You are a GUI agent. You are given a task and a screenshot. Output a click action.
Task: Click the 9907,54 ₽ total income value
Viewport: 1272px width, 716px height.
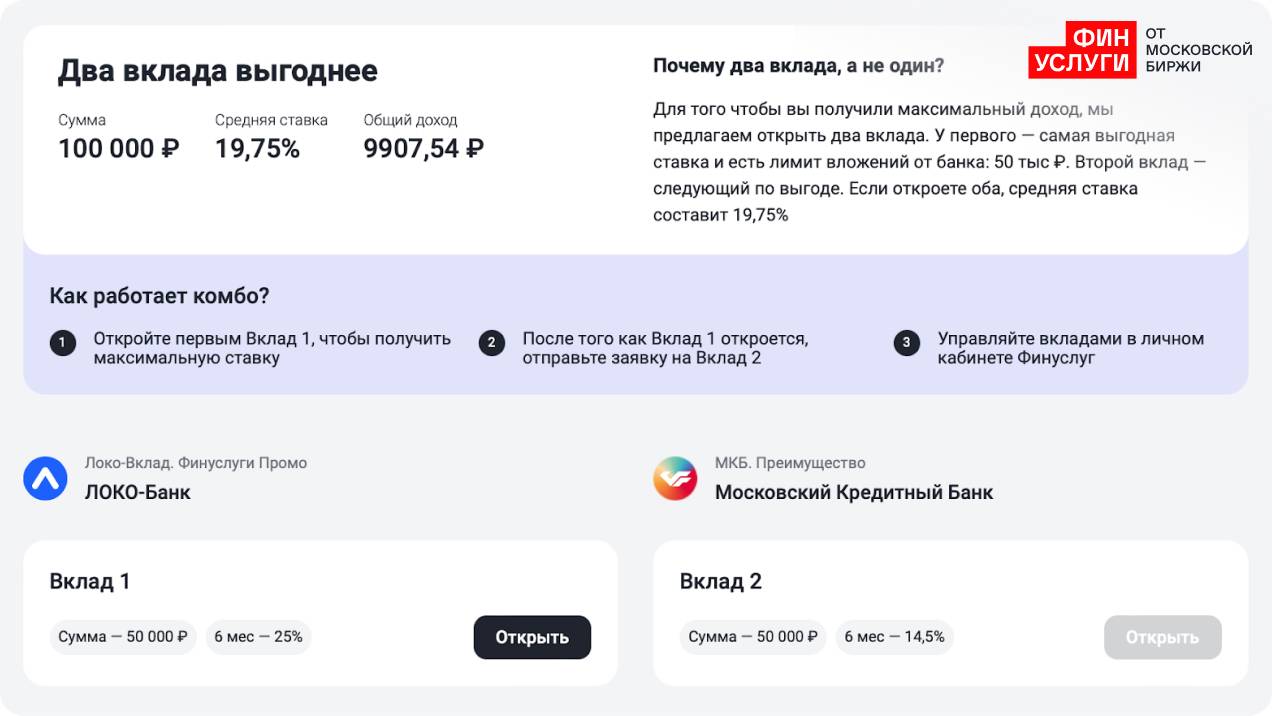423,149
